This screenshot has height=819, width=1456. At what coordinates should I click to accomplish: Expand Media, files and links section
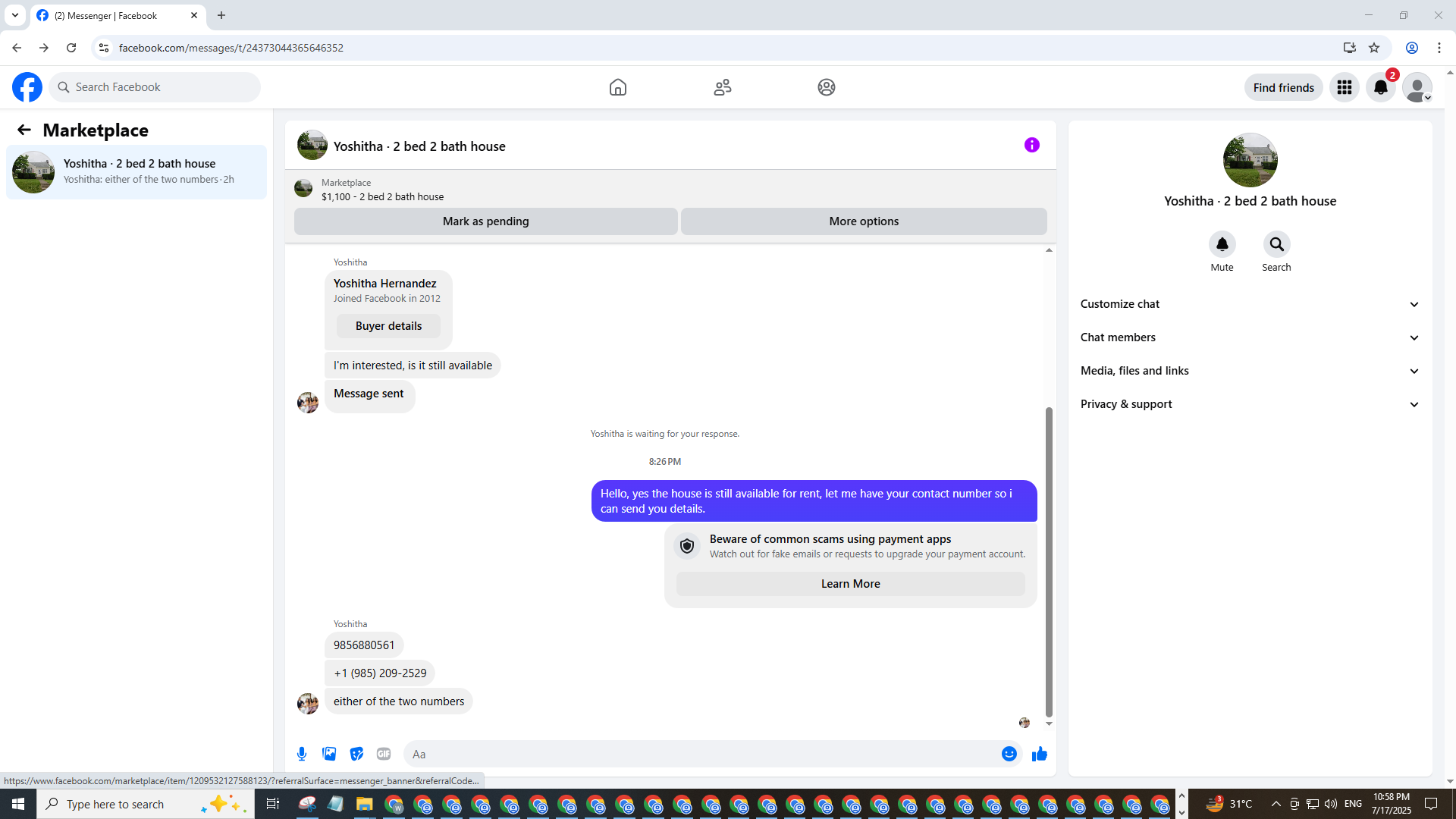(x=1250, y=371)
